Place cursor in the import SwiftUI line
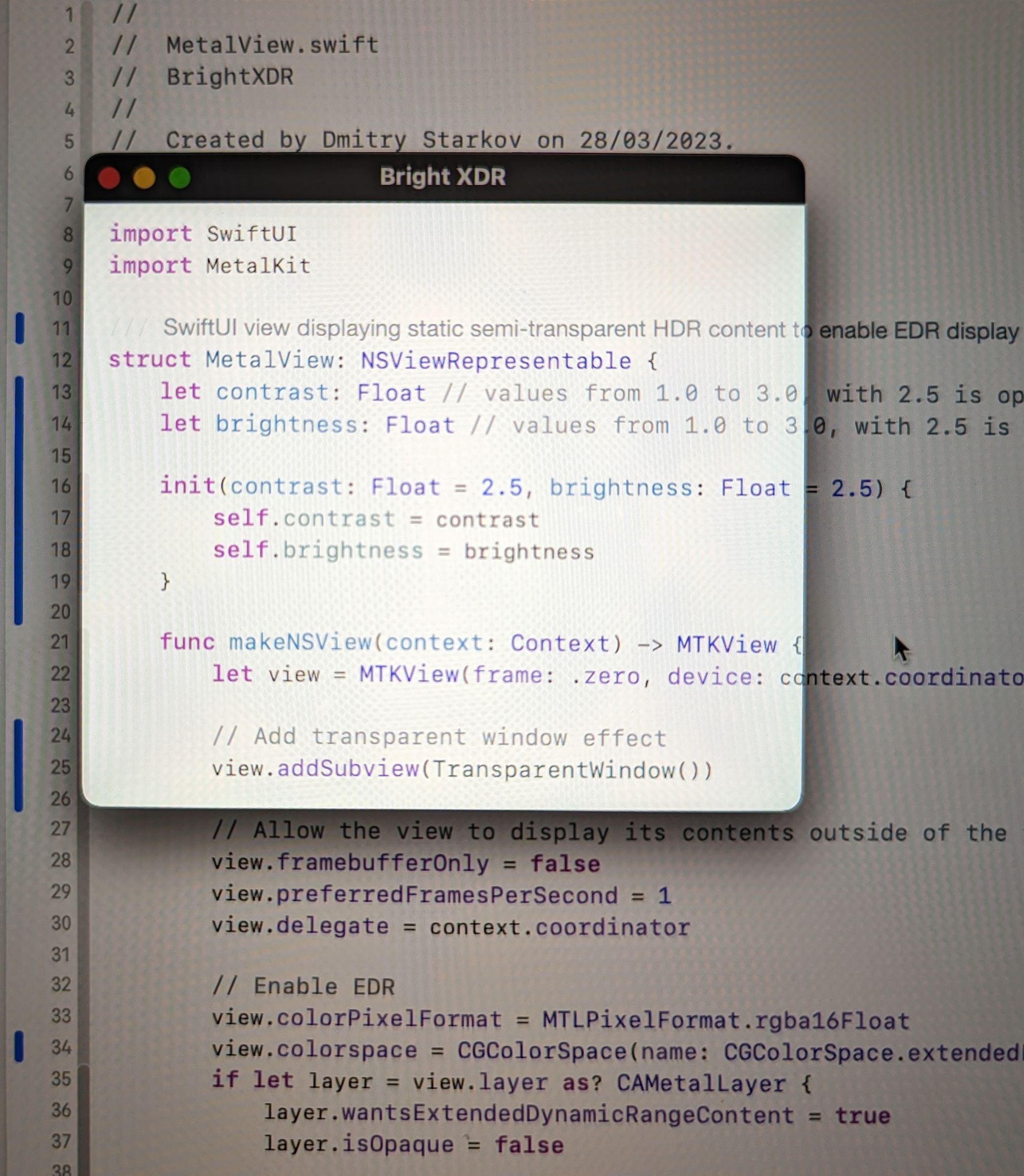This screenshot has width=1024, height=1176. point(203,233)
